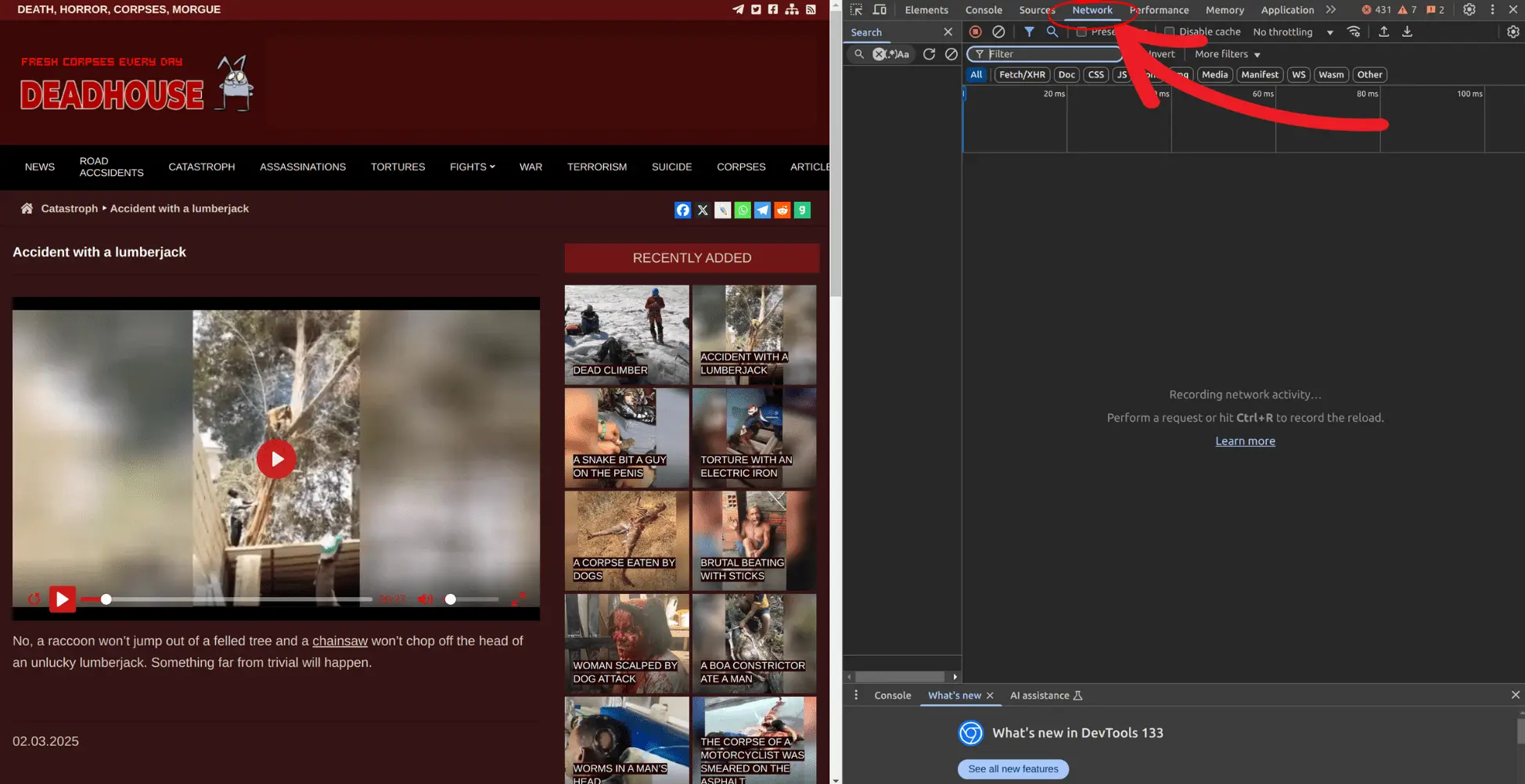Open the header Telegram icon
Viewport: 1525px width, 784px height.
[x=738, y=9]
